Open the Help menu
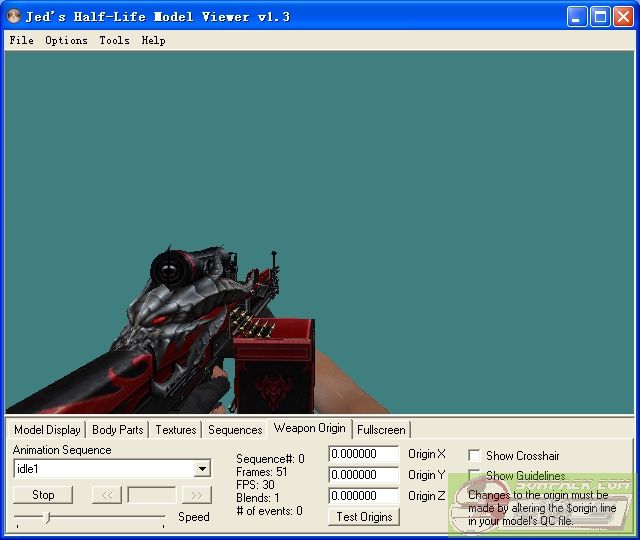The height and width of the screenshot is (540, 640). pos(153,41)
